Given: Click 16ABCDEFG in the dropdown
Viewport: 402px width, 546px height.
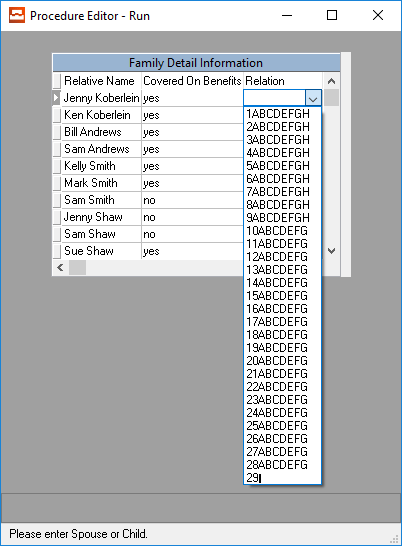Looking at the screenshot, I should coord(282,309).
